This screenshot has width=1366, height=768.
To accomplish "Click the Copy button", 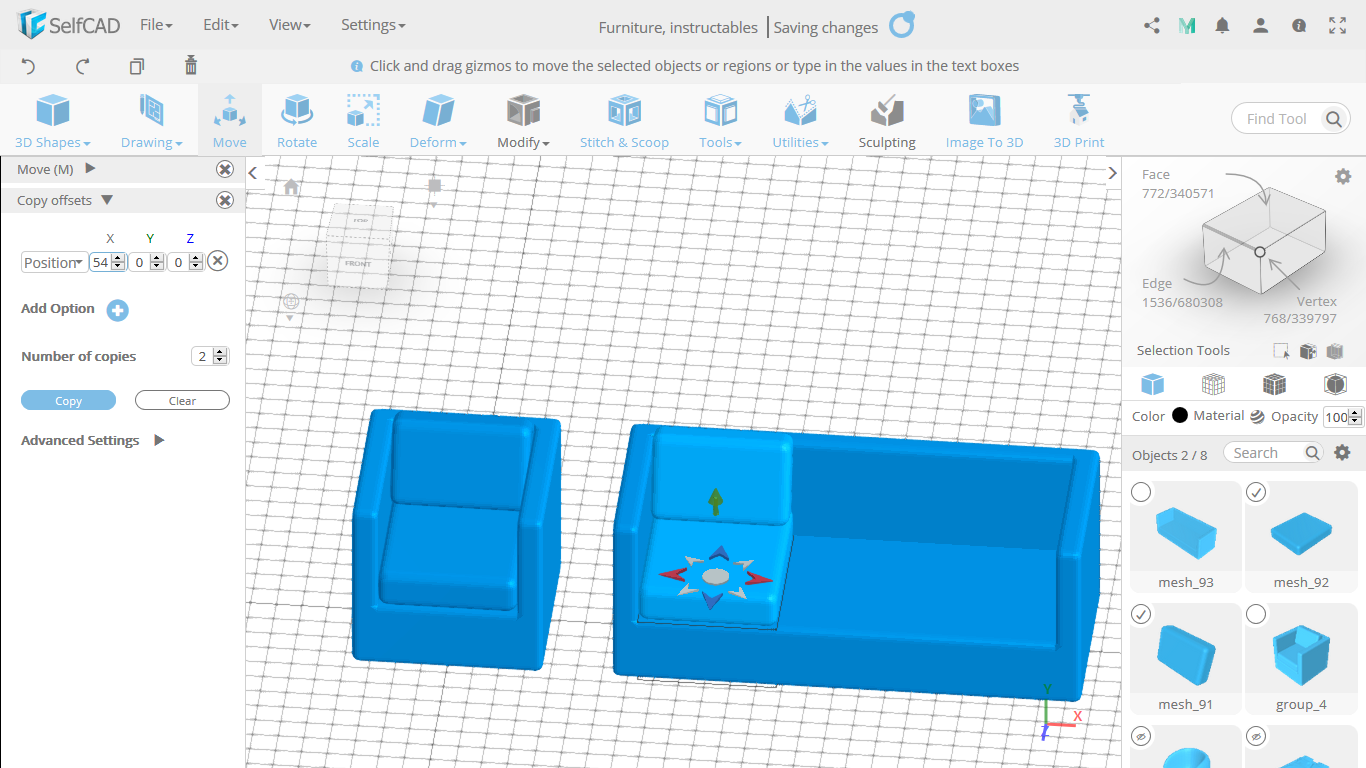I will [68, 401].
